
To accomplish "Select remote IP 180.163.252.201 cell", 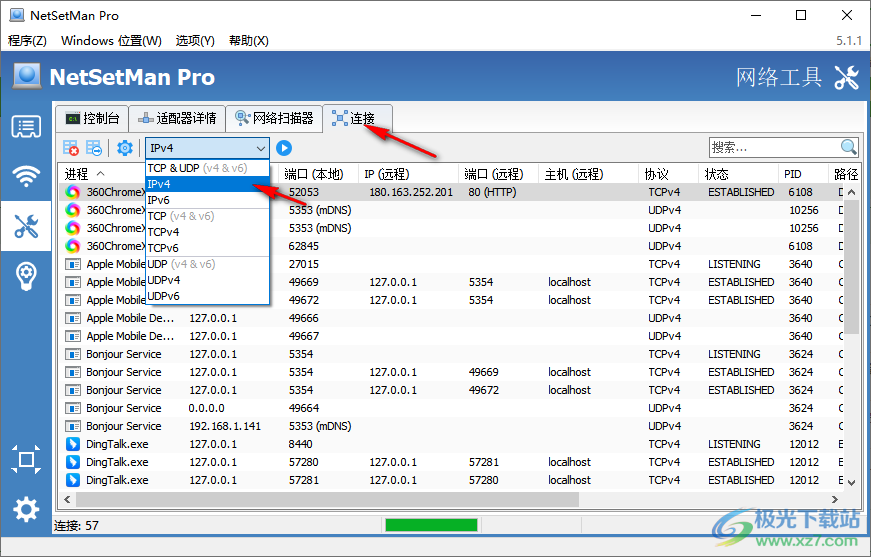I will (x=411, y=192).
